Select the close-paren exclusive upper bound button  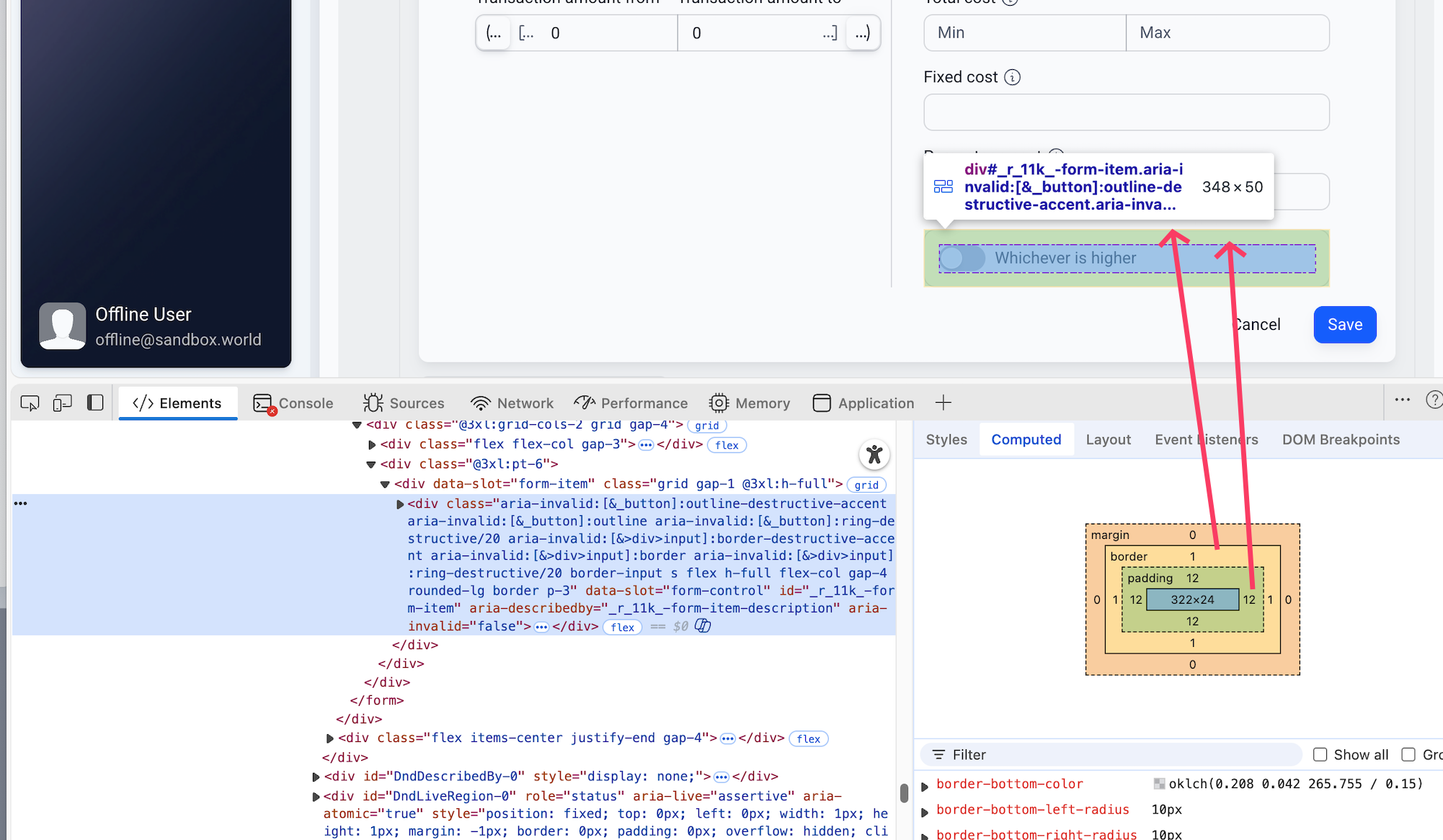(862, 33)
